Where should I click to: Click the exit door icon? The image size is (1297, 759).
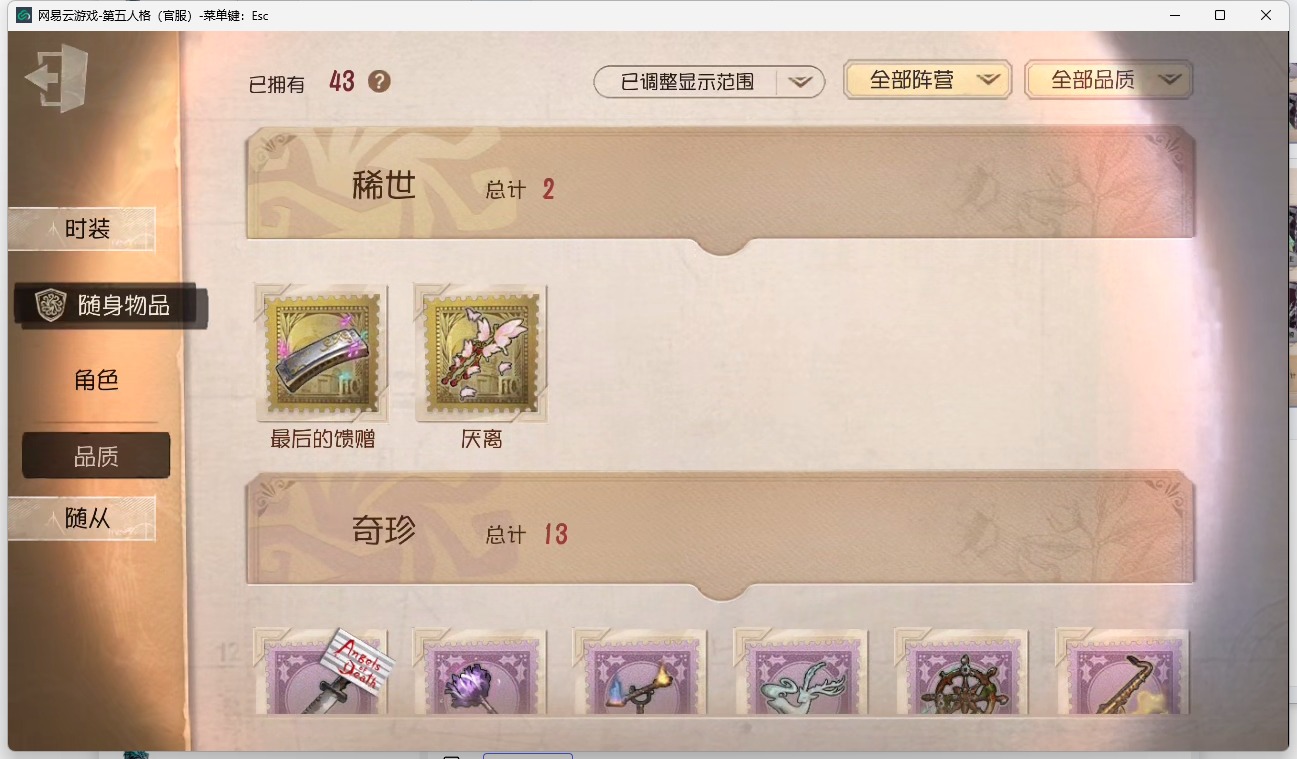[x=56, y=77]
